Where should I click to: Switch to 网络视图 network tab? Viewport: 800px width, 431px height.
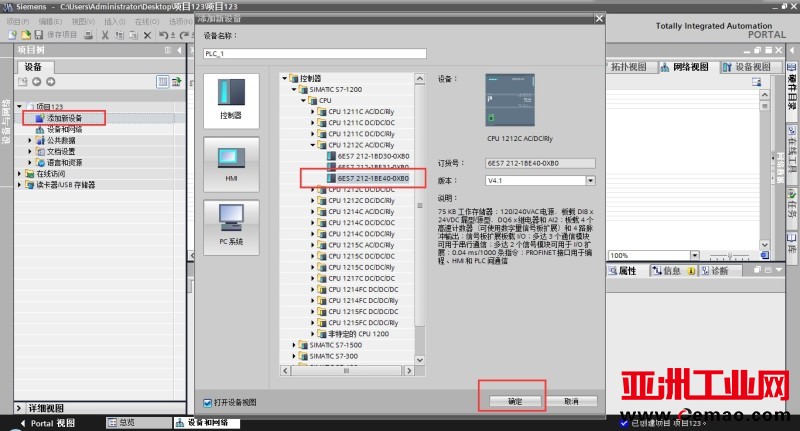(686, 67)
